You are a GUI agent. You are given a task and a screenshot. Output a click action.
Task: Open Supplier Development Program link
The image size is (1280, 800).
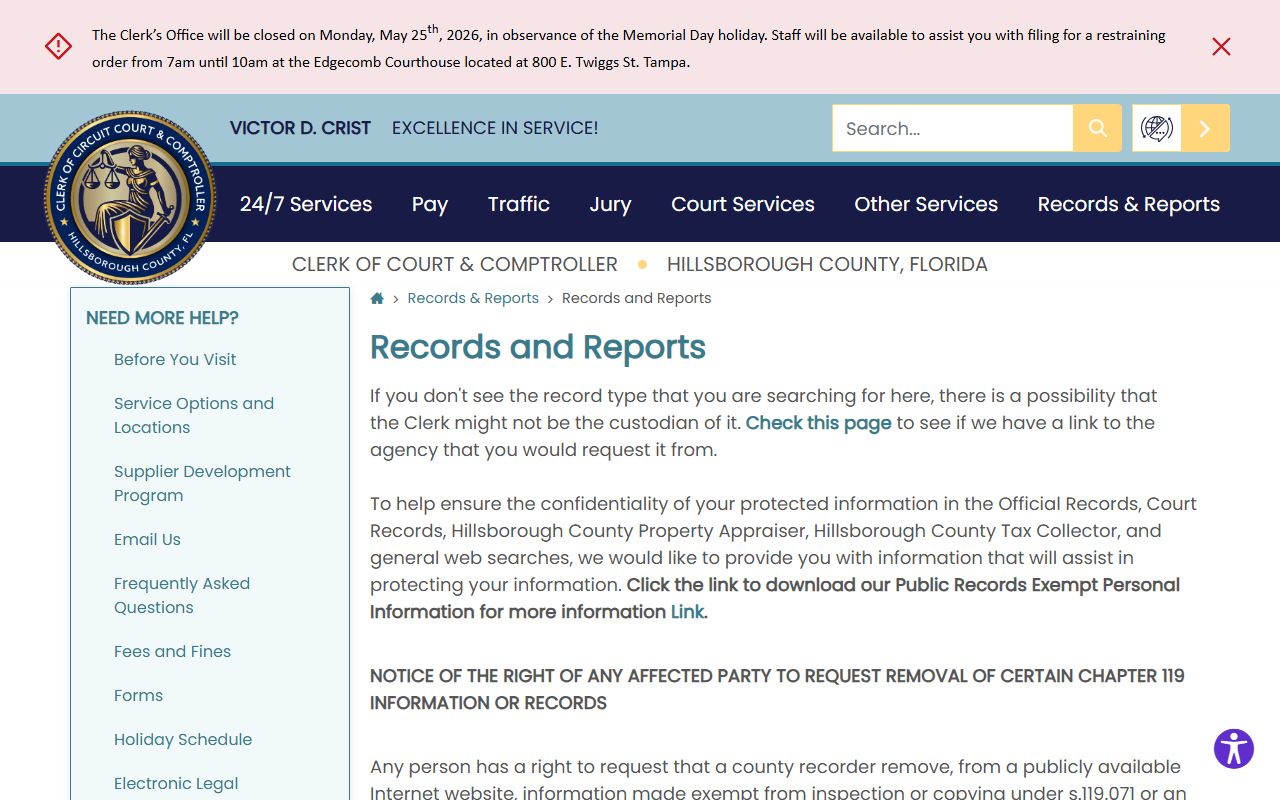tap(202, 483)
